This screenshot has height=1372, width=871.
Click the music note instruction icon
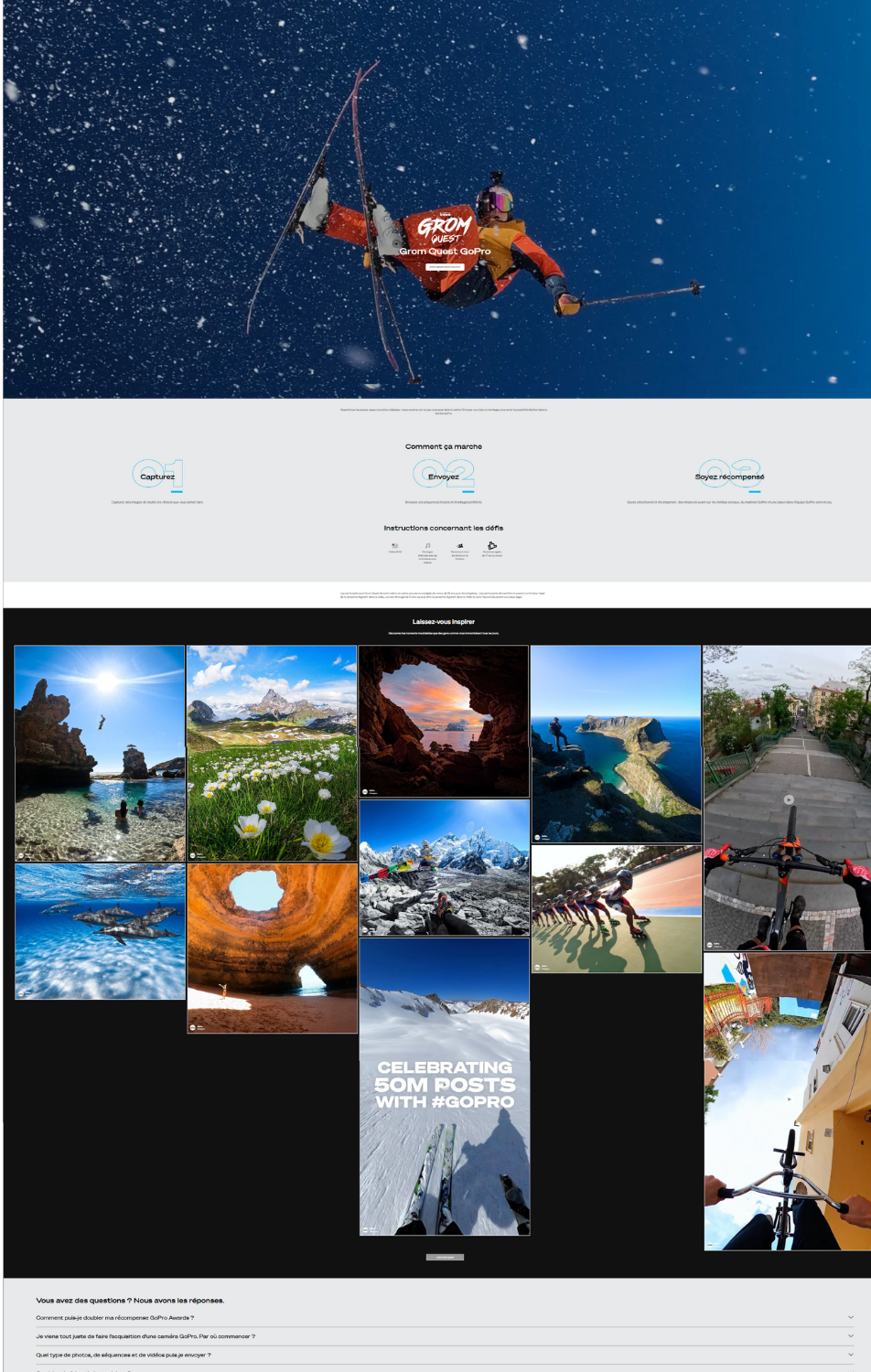tap(427, 546)
